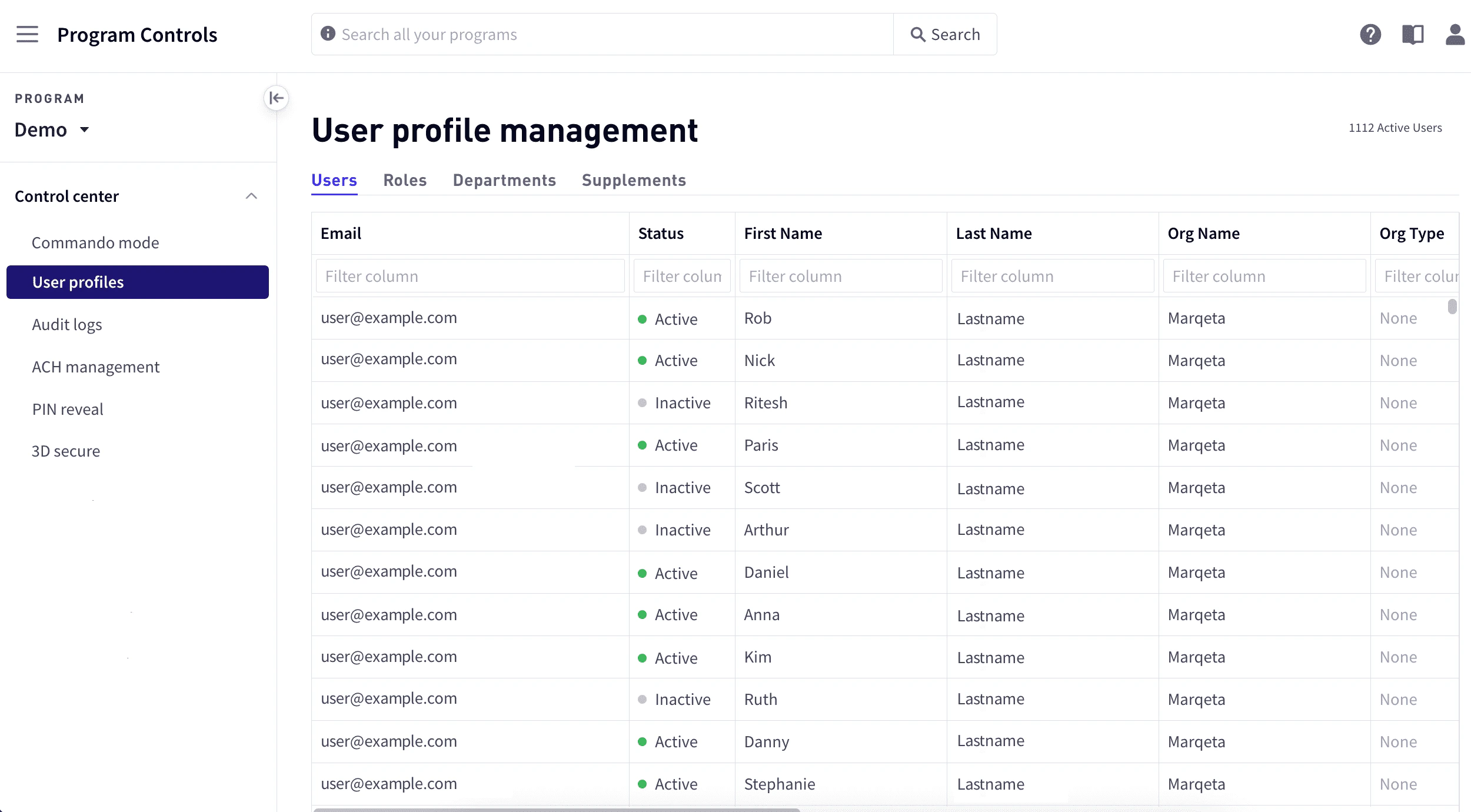Click the help question mark icon
The width and height of the screenshot is (1471, 812).
pyautogui.click(x=1371, y=35)
